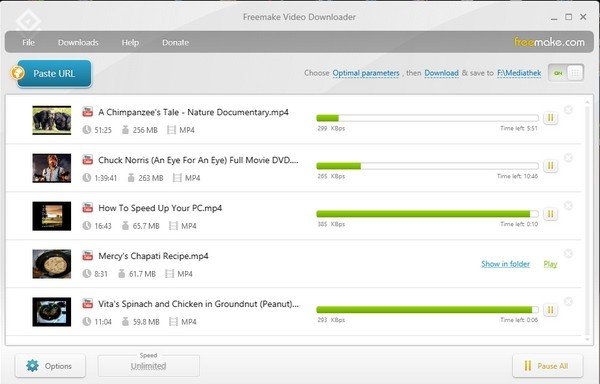Viewport: 600px width, 384px height.
Task: Select title A Chimpanzee's Tale - Nature Documentary.mp4
Action: point(193,112)
